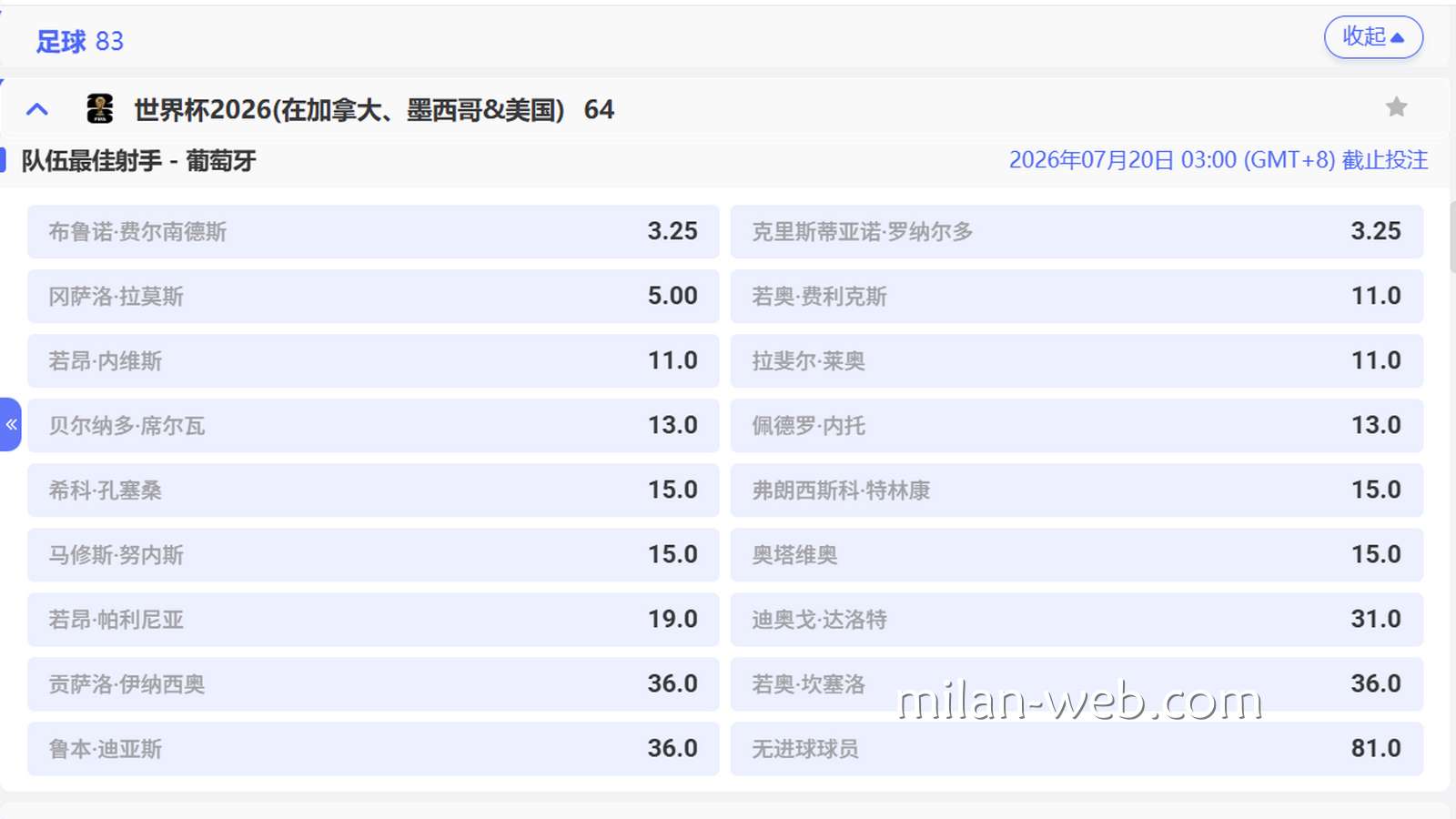Click the 2026年07月20日 03:00 betting deadline text

click(1218, 160)
